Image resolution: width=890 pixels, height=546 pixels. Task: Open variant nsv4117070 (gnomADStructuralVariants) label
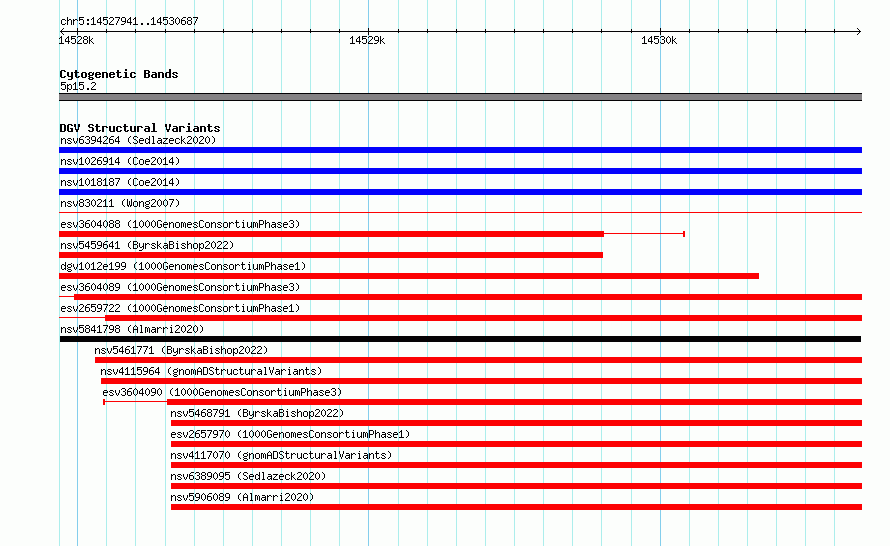(281, 455)
